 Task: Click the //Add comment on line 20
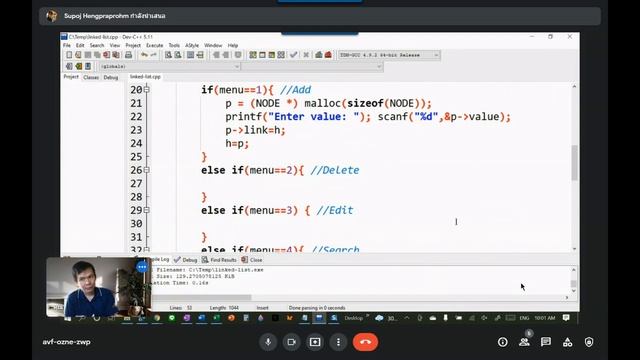pos(295,90)
